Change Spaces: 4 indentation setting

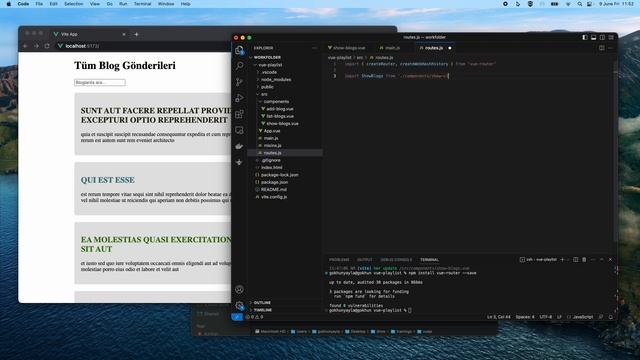click(x=525, y=317)
